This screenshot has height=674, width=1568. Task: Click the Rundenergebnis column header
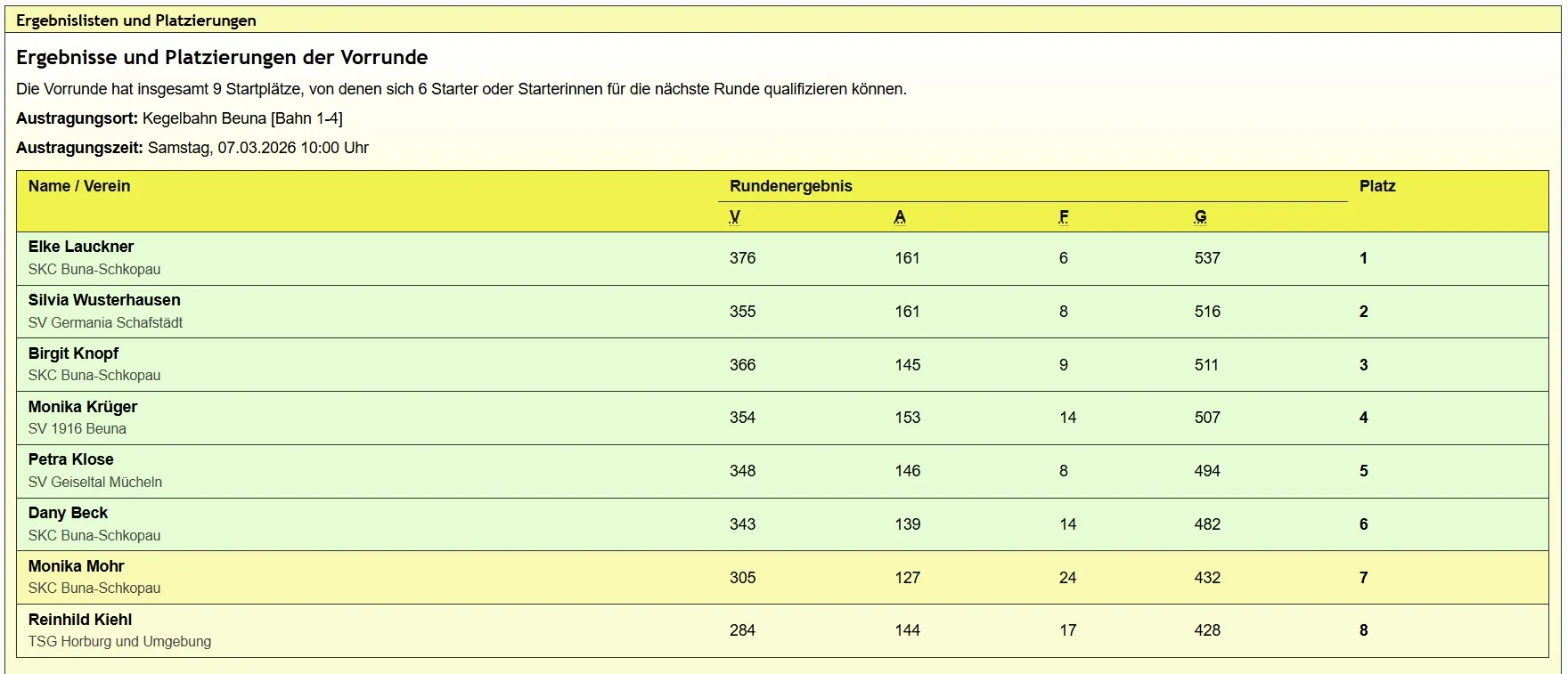click(790, 186)
